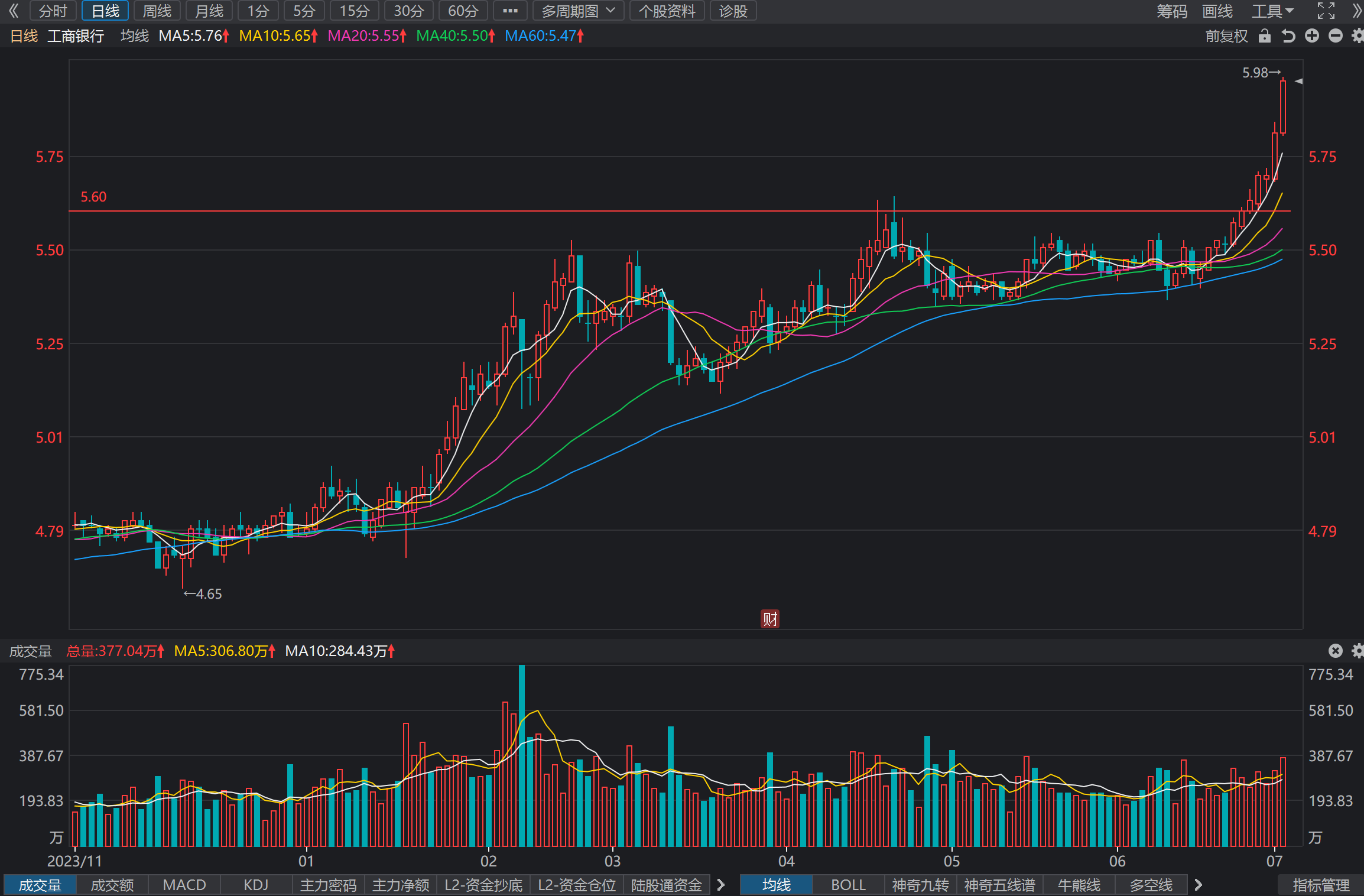Click the latest candle arrow marker
The height and width of the screenshot is (896, 1364).
[x=1298, y=81]
